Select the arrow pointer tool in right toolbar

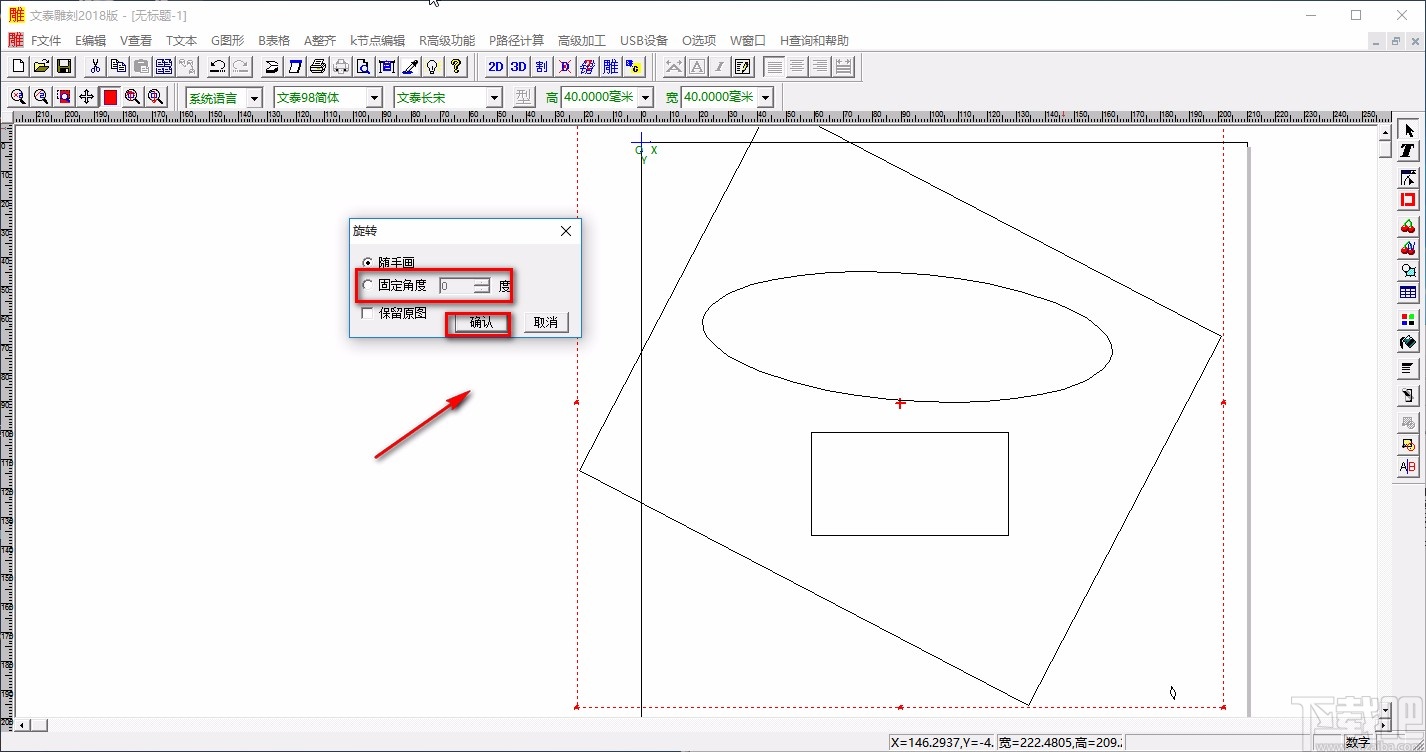pyautogui.click(x=1408, y=131)
